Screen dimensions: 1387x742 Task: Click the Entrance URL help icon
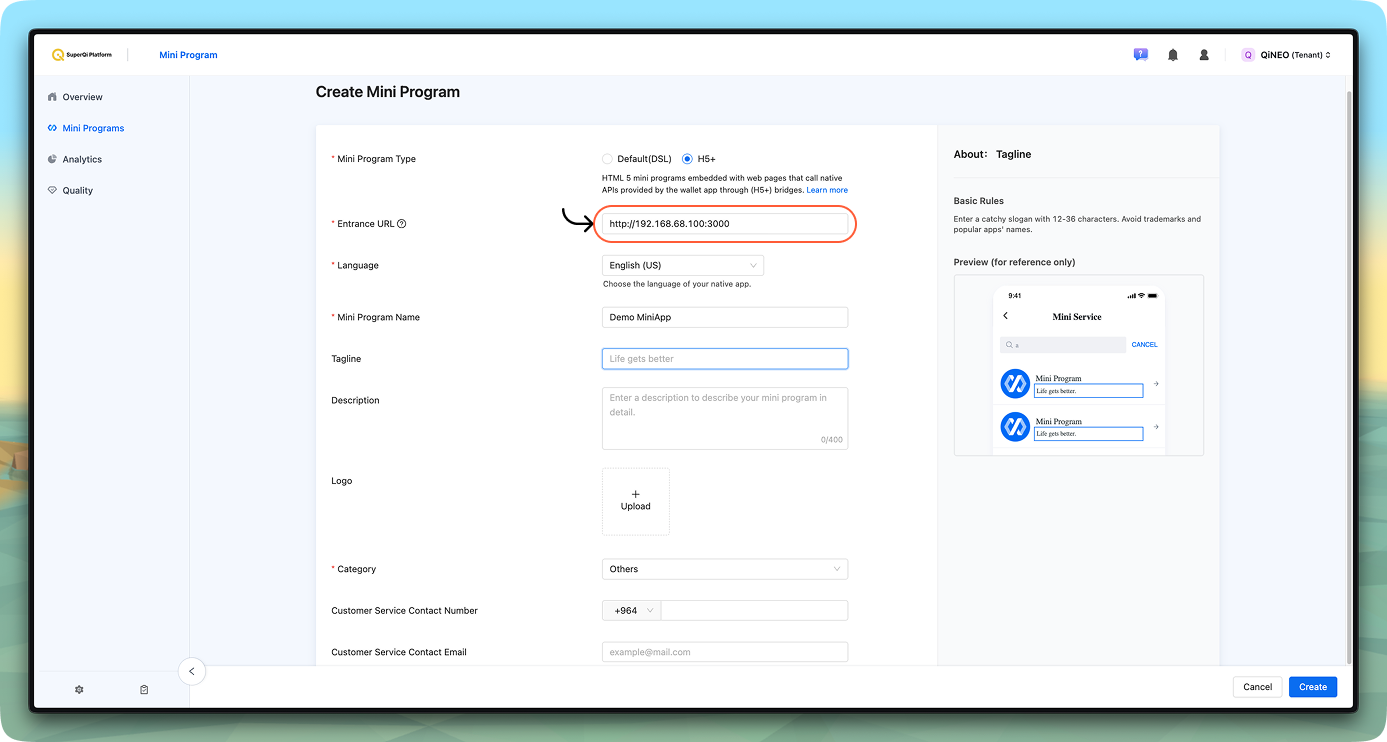click(x=402, y=224)
